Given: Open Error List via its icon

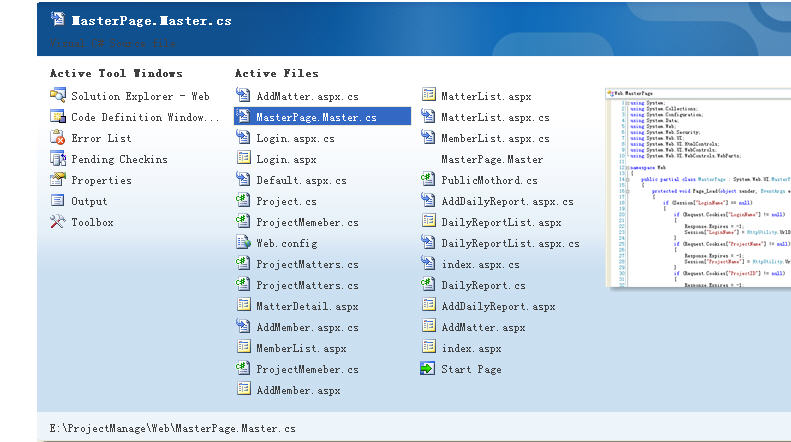Looking at the screenshot, I should point(58,137).
